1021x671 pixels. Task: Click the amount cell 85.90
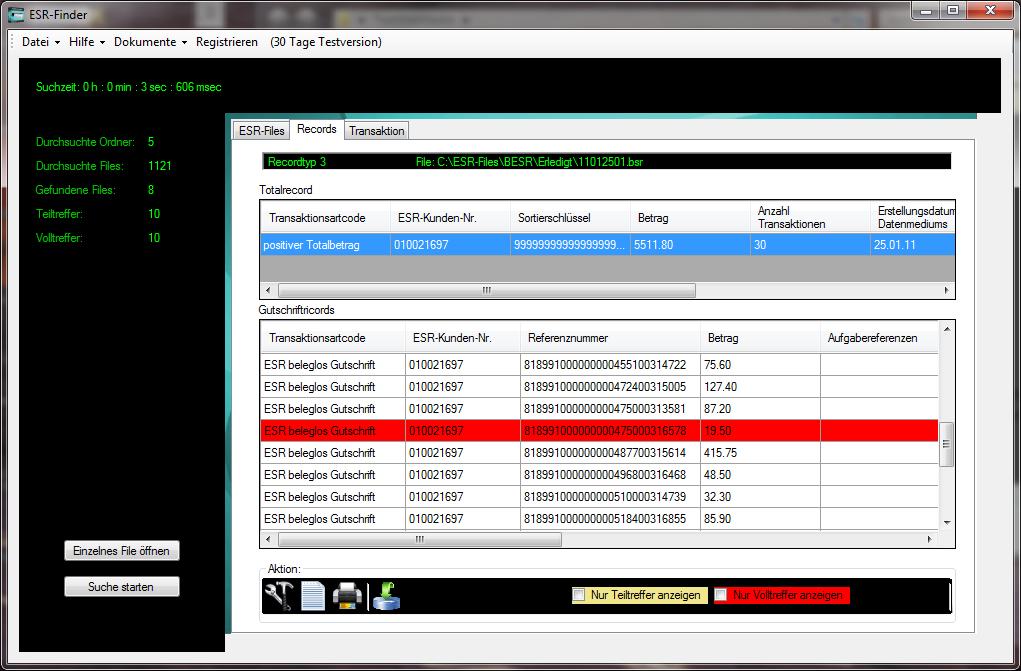[x=760, y=519]
